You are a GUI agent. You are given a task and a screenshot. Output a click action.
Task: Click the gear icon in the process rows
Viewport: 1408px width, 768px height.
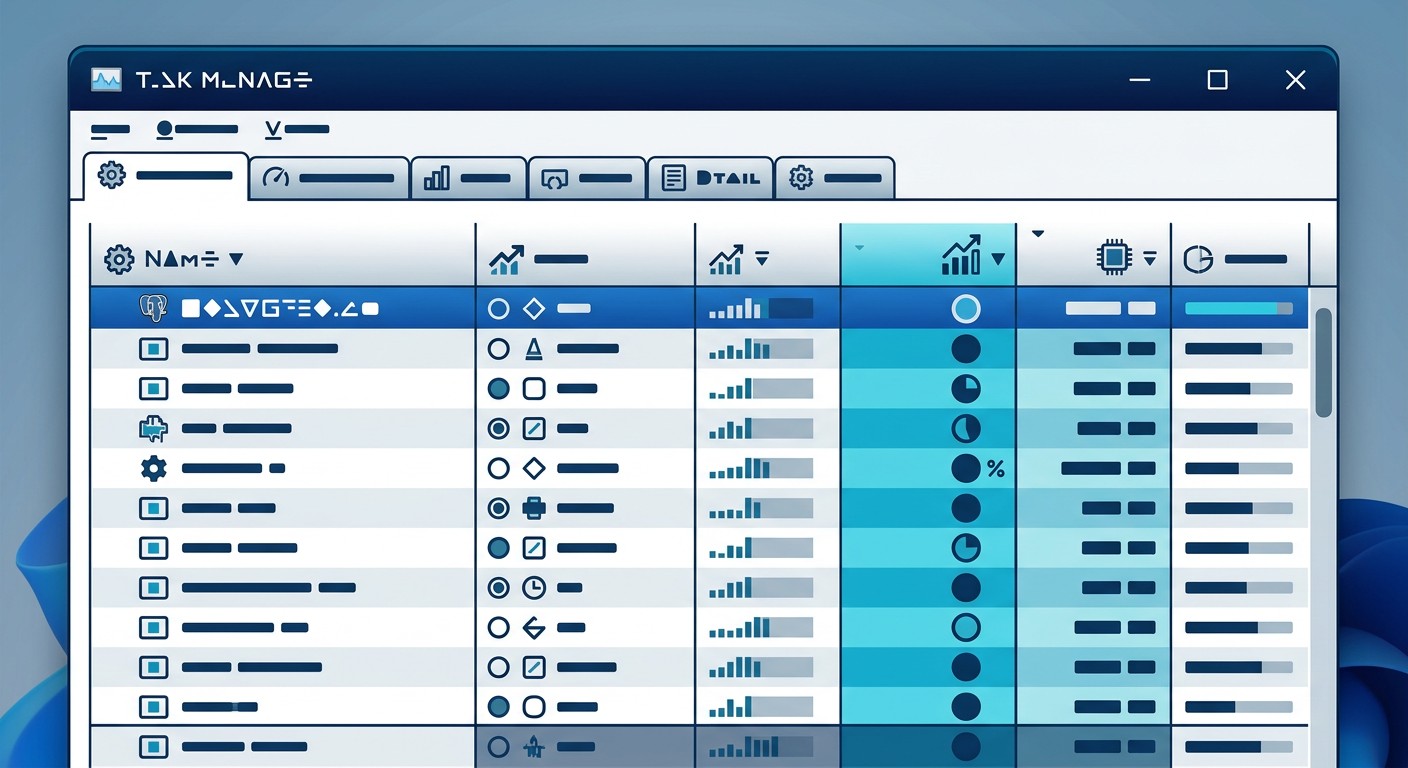coord(153,468)
